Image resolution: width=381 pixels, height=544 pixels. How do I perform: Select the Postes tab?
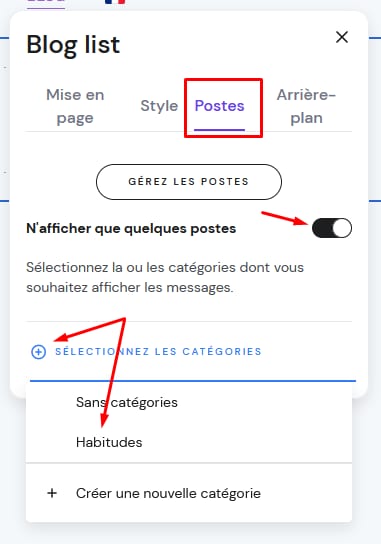point(220,106)
